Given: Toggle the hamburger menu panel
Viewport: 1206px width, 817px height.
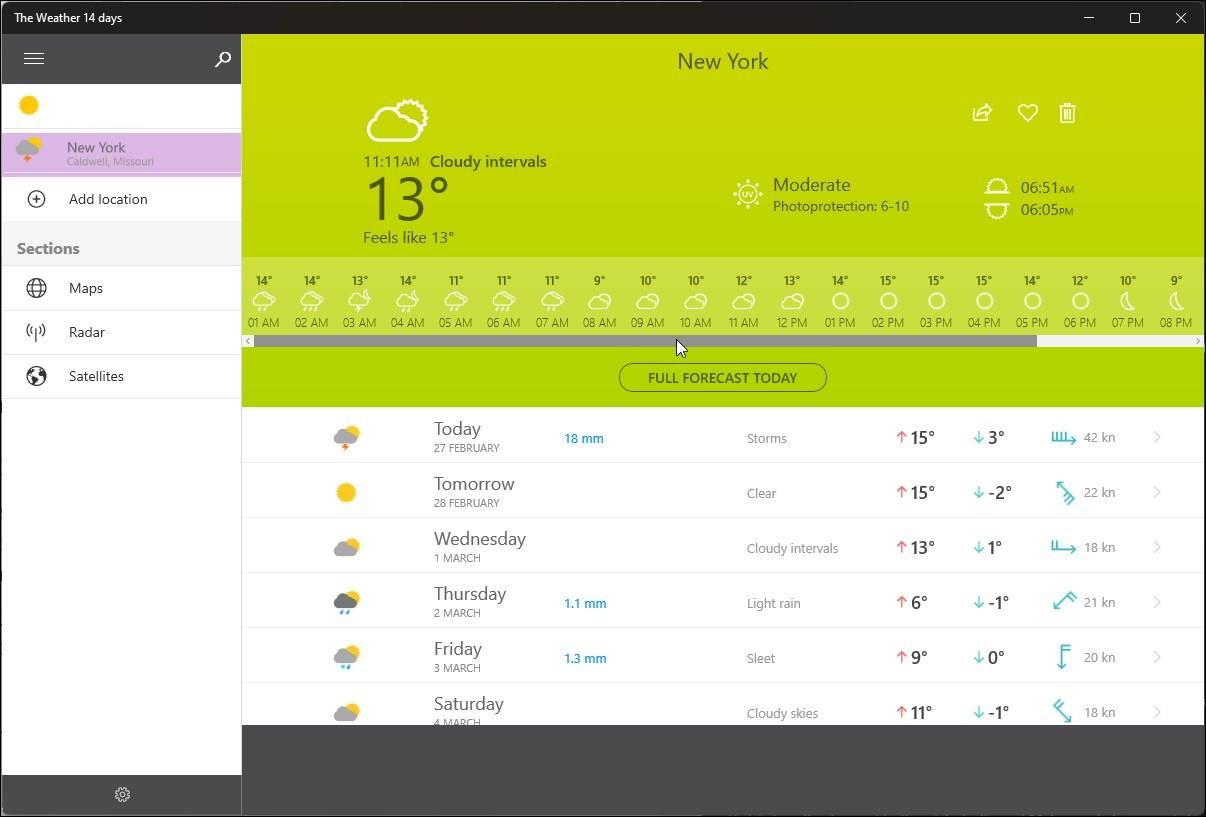Looking at the screenshot, I should pyautogui.click(x=33, y=58).
